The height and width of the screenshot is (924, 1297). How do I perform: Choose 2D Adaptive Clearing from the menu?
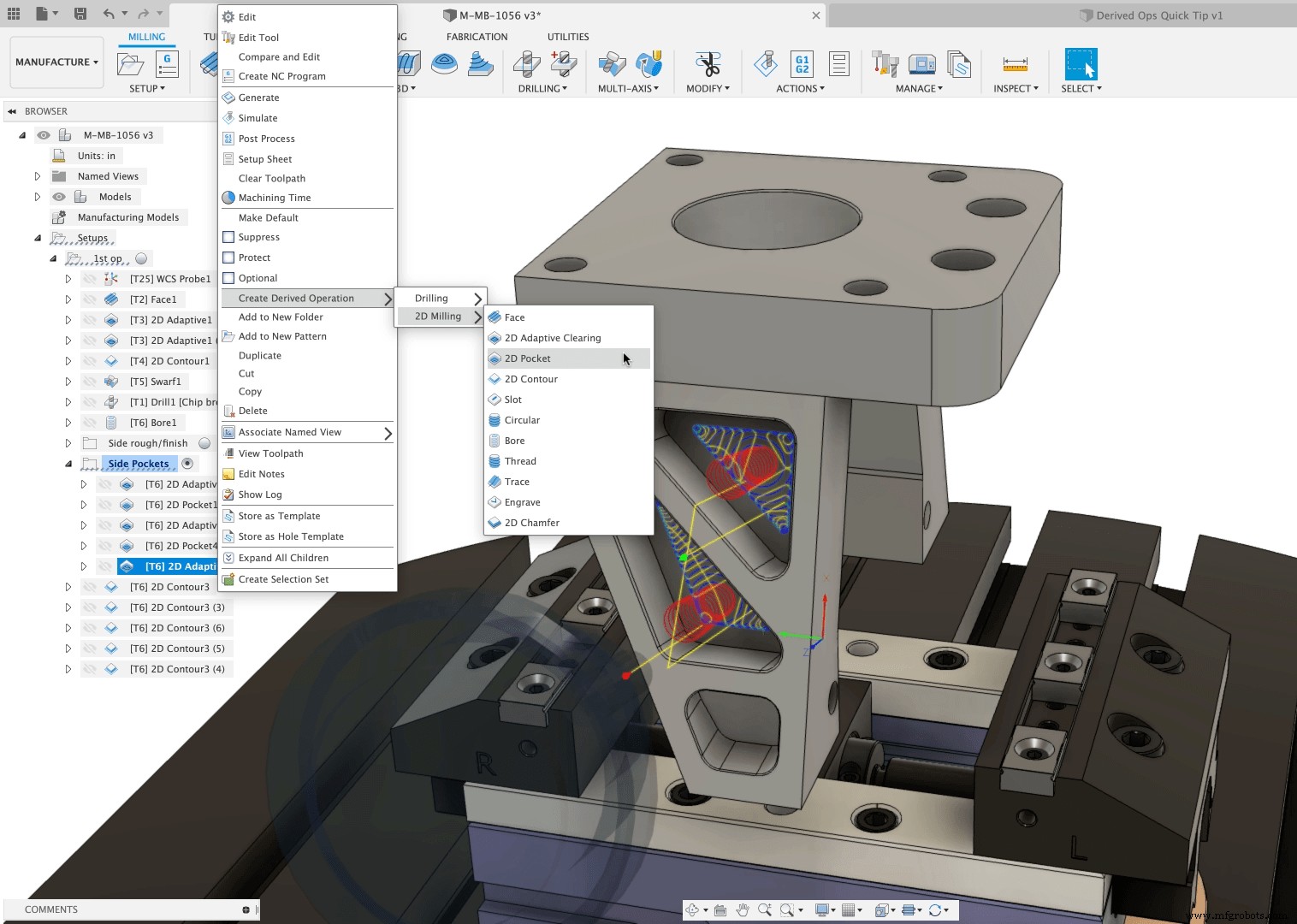pyautogui.click(x=552, y=337)
